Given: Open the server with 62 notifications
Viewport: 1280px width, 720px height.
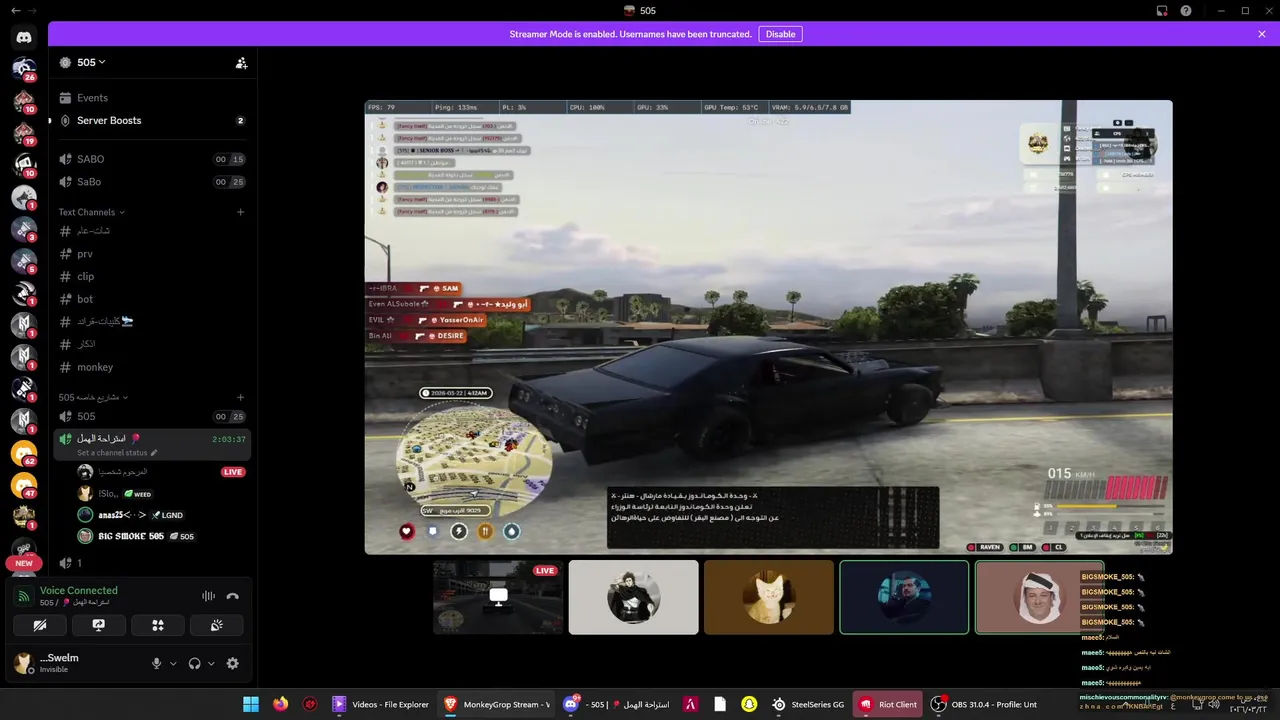Looking at the screenshot, I should [24, 453].
